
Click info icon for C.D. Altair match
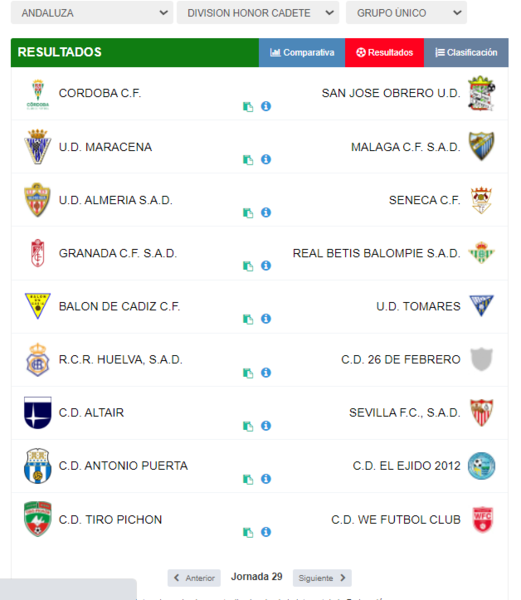pyautogui.click(x=266, y=426)
